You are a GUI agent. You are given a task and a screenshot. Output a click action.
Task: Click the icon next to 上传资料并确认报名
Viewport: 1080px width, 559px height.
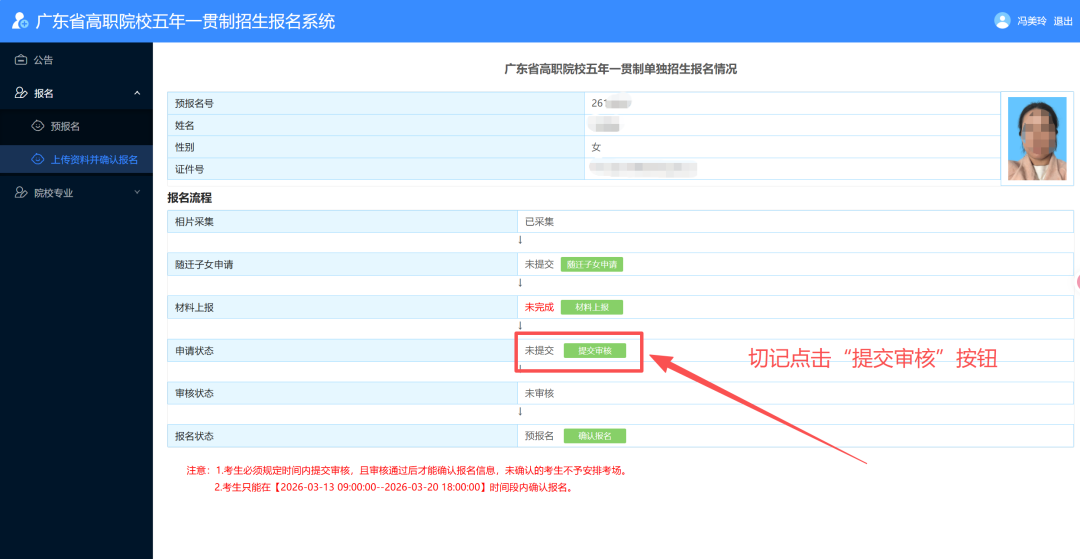(38, 159)
